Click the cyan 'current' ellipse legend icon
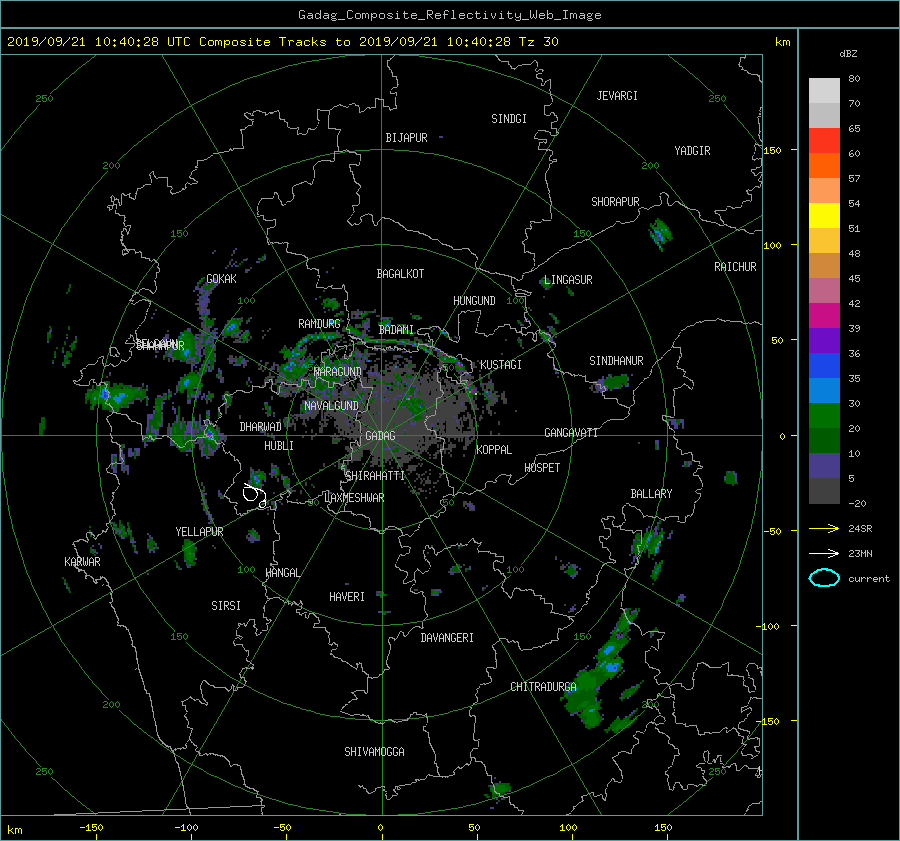 pyautogui.click(x=824, y=578)
